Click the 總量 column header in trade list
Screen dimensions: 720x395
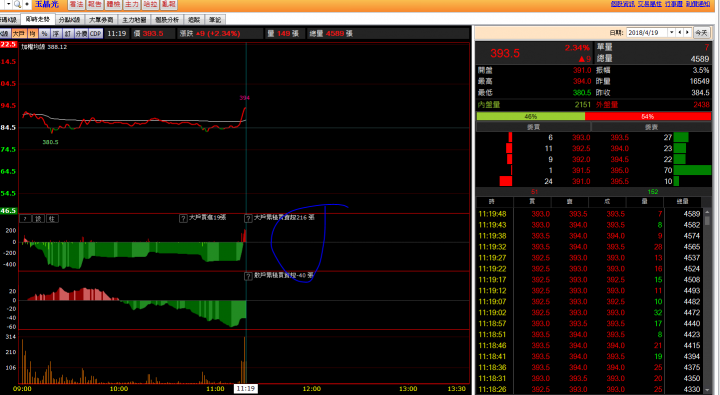point(682,202)
